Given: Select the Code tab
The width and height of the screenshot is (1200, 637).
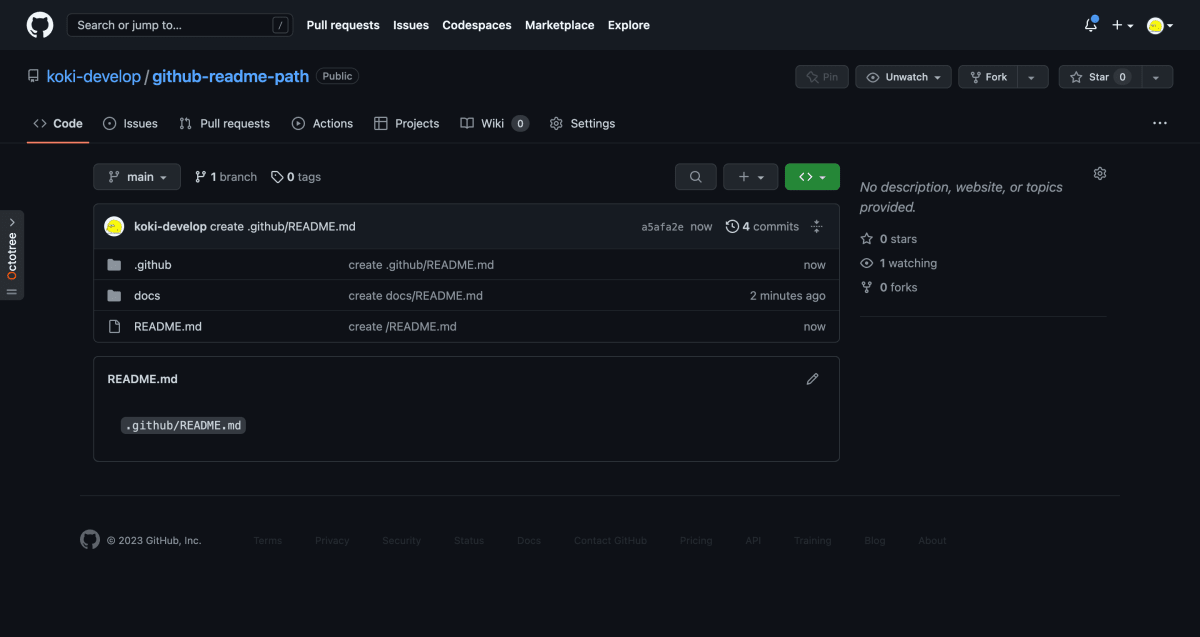Looking at the screenshot, I should [x=58, y=123].
